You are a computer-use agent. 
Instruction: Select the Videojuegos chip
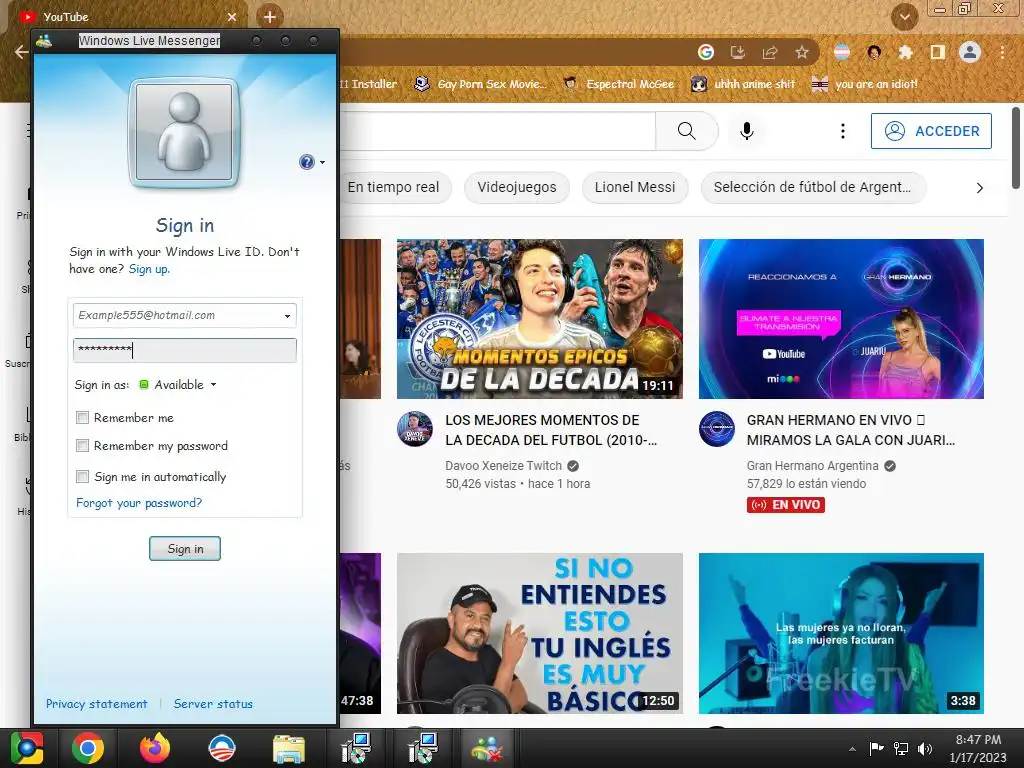coord(517,187)
